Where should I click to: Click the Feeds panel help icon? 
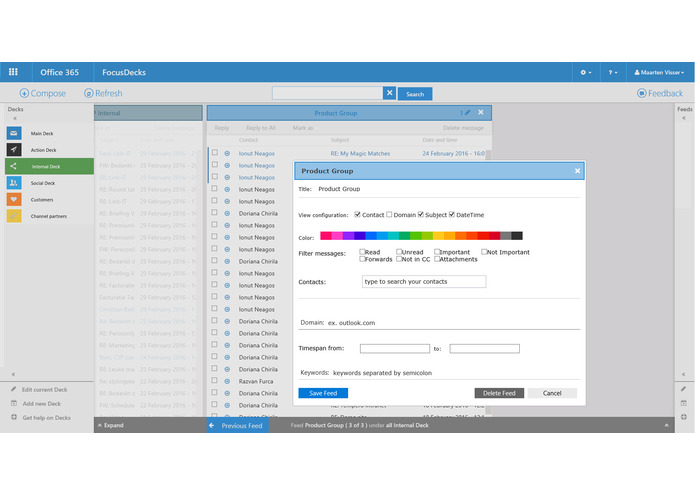click(683, 417)
